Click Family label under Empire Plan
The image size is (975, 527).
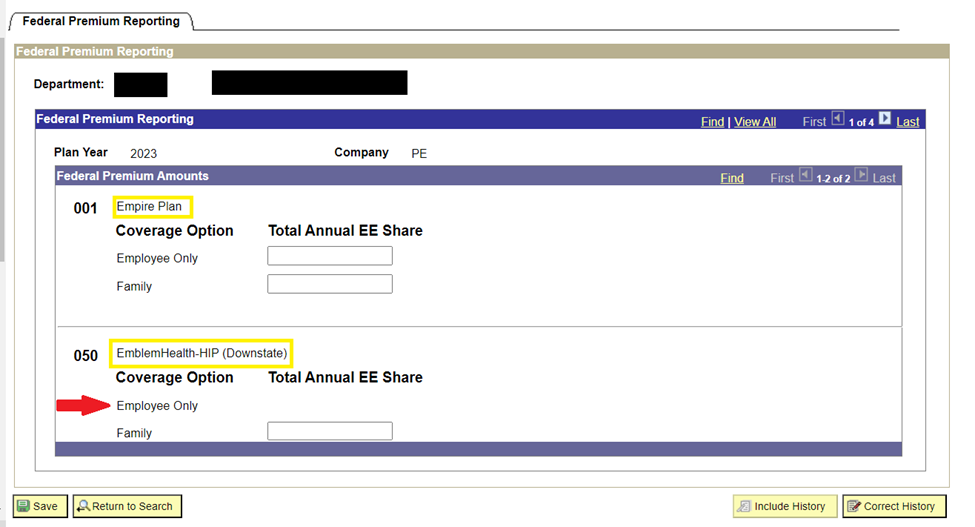pos(134,286)
